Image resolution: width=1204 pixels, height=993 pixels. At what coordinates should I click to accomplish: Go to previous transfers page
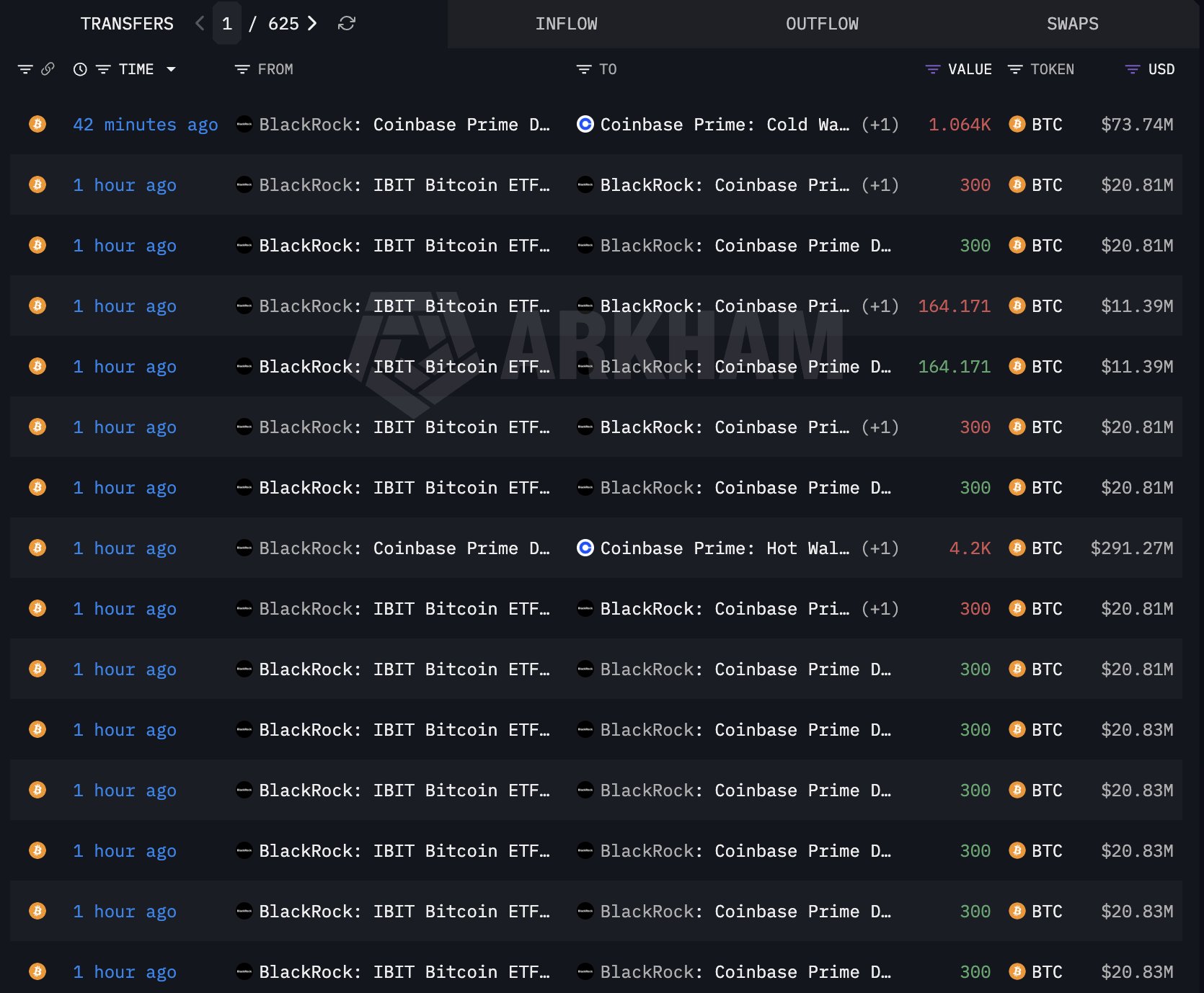200,24
